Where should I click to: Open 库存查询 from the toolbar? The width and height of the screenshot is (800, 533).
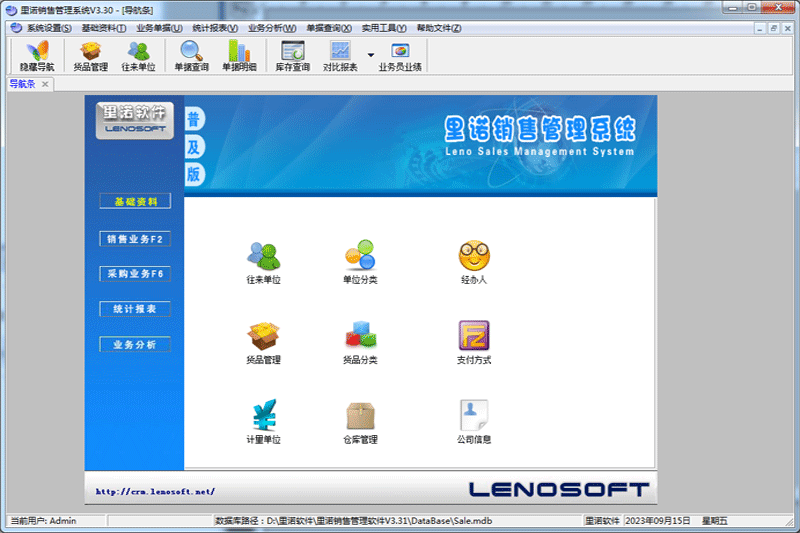pos(292,56)
